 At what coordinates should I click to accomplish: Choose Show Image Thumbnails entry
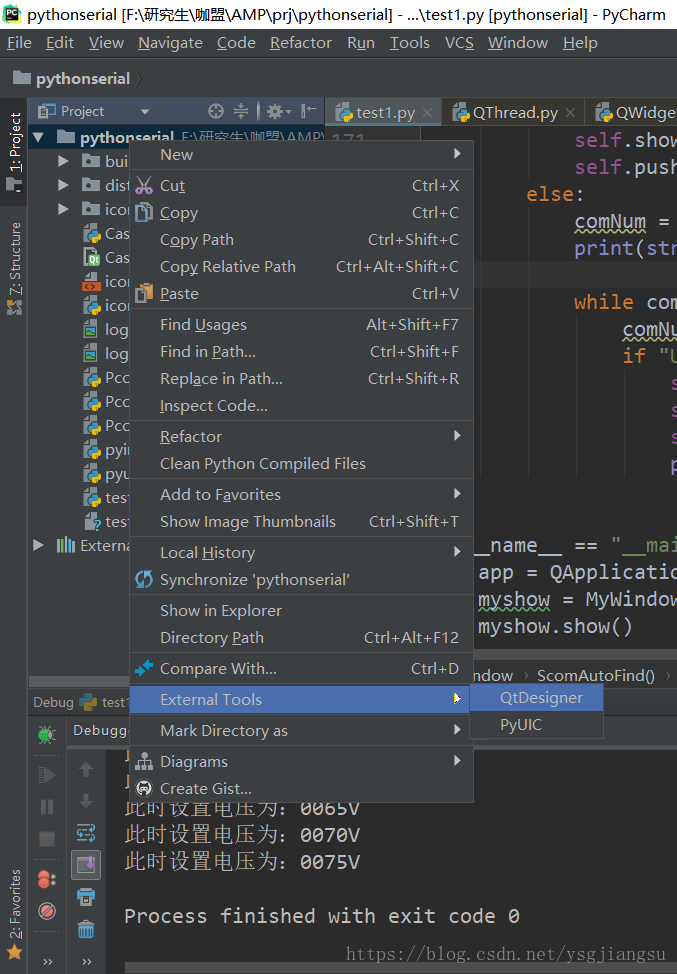[301, 521]
